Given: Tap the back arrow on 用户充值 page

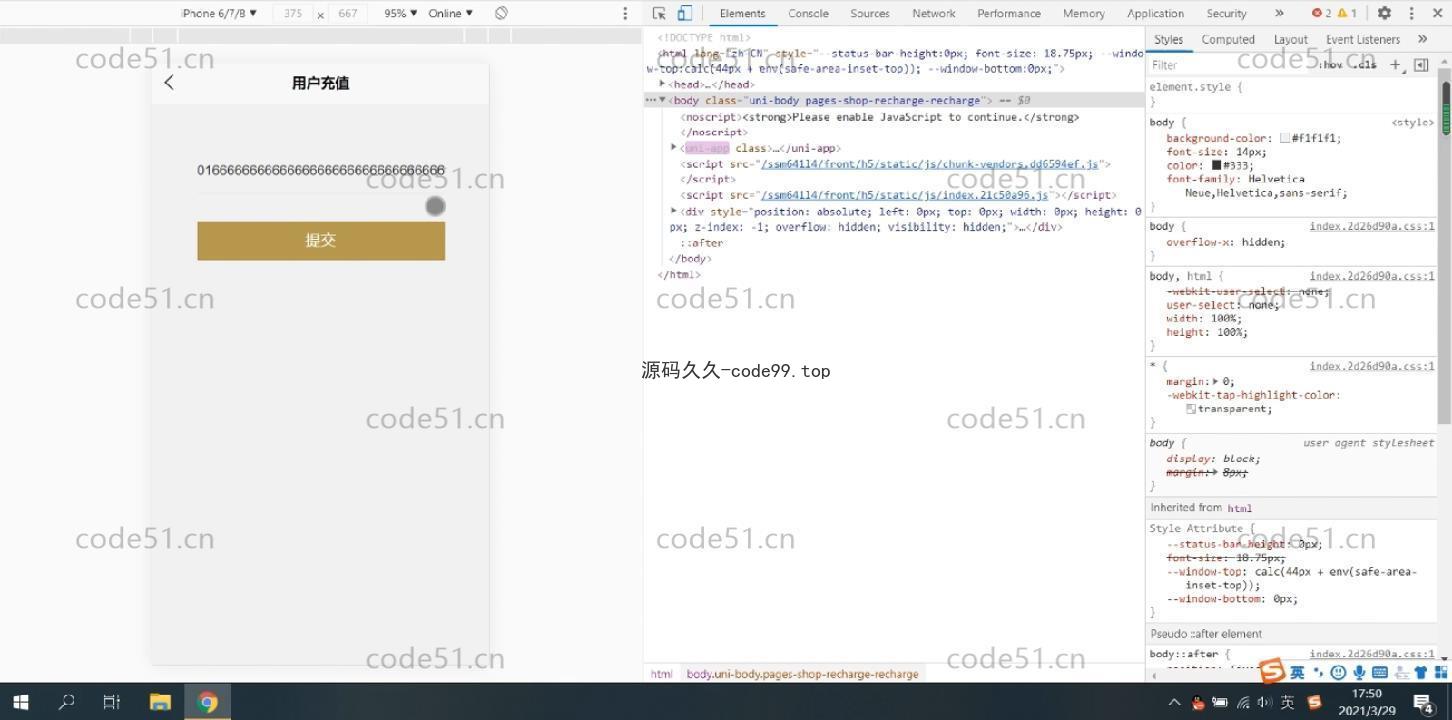Looking at the screenshot, I should pos(169,83).
